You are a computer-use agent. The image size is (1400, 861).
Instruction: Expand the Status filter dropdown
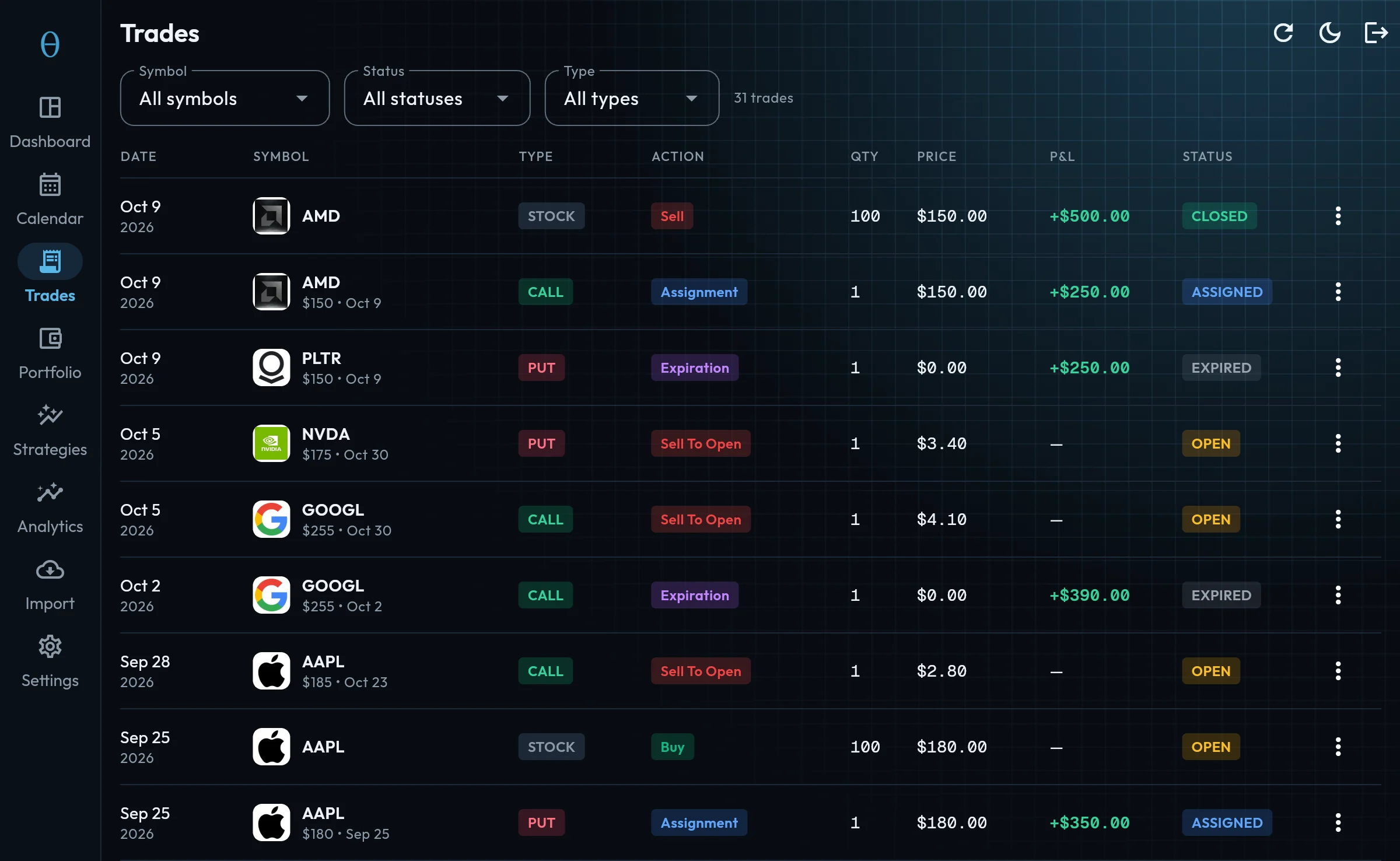[x=437, y=98]
